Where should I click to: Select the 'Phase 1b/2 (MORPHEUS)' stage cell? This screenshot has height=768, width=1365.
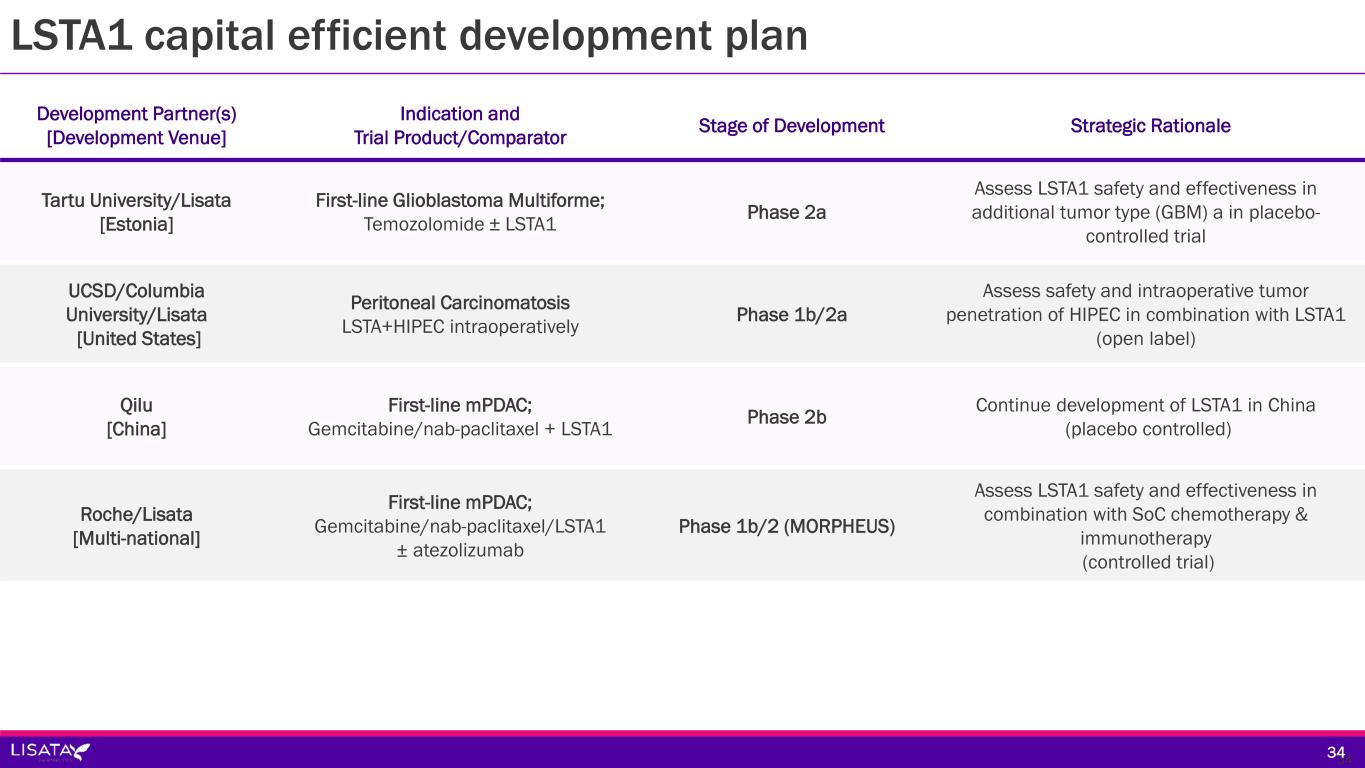786,526
